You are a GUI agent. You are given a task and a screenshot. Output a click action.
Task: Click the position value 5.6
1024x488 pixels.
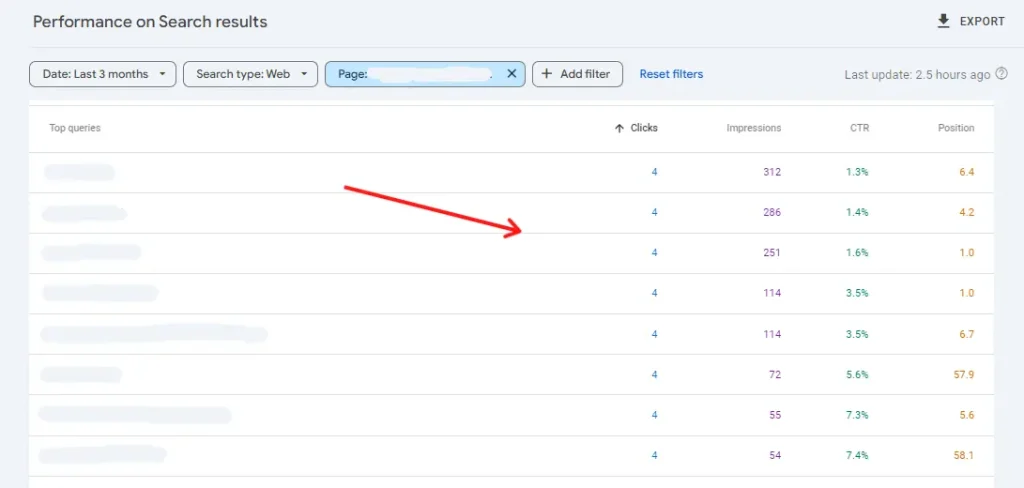click(x=968, y=415)
